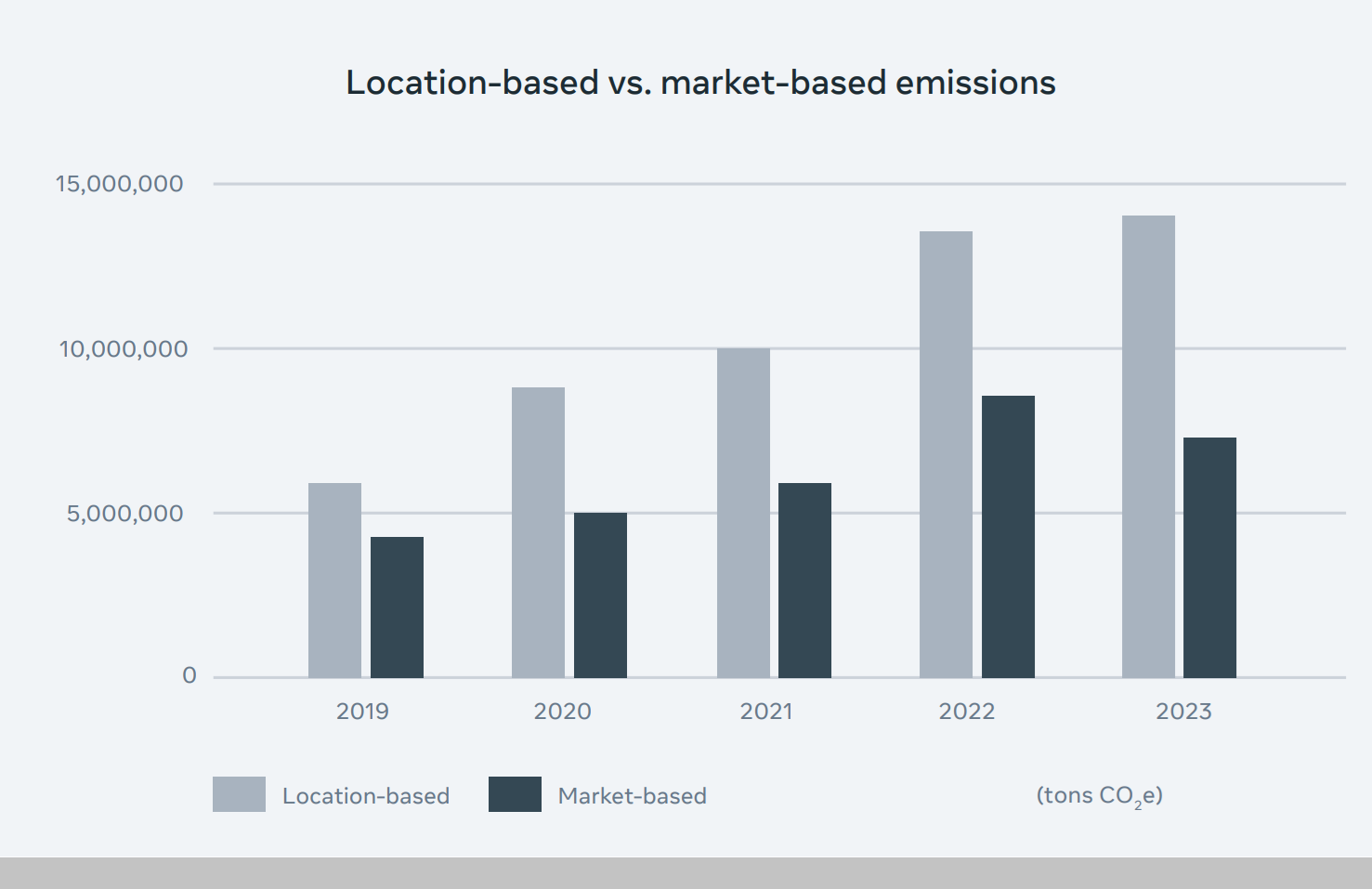Click the 2023 Market-based bar
Screen dimensions: 1372x889
[1209, 557]
